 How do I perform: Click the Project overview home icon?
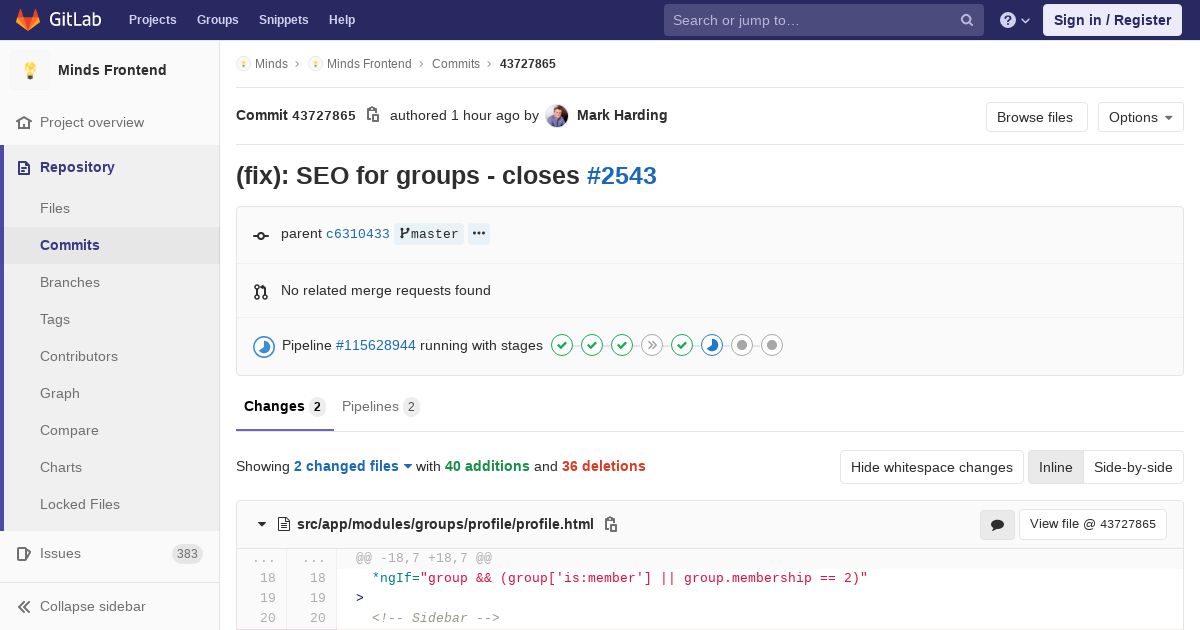tap(24, 122)
